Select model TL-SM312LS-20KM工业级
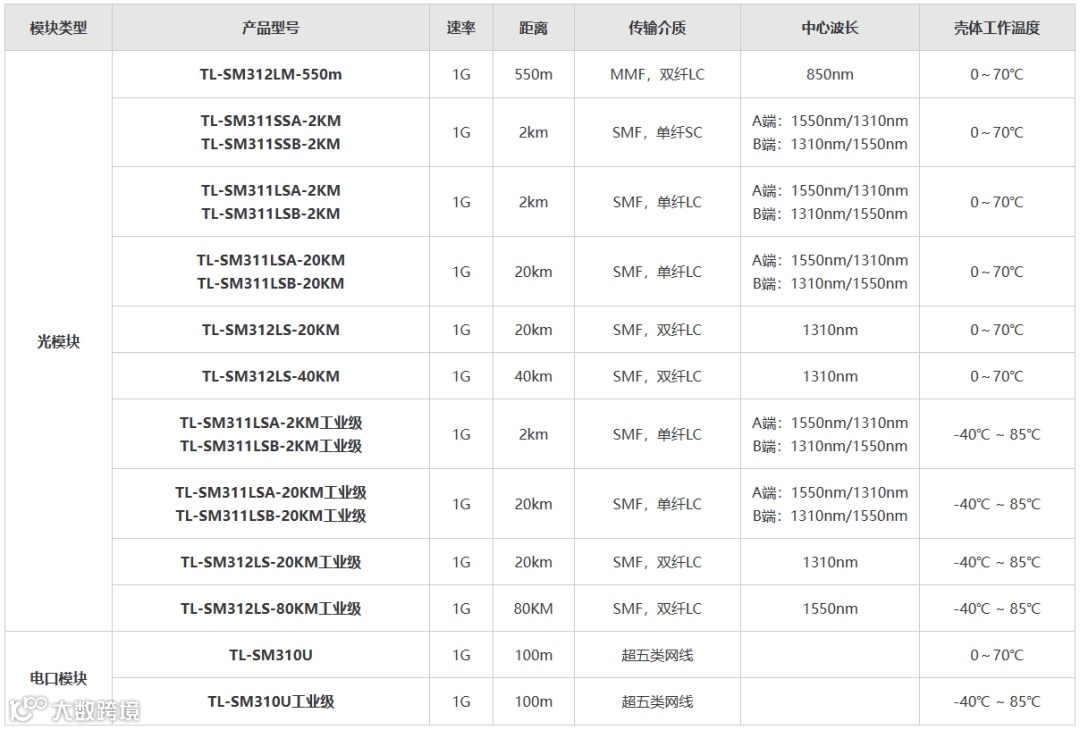 pos(271,562)
